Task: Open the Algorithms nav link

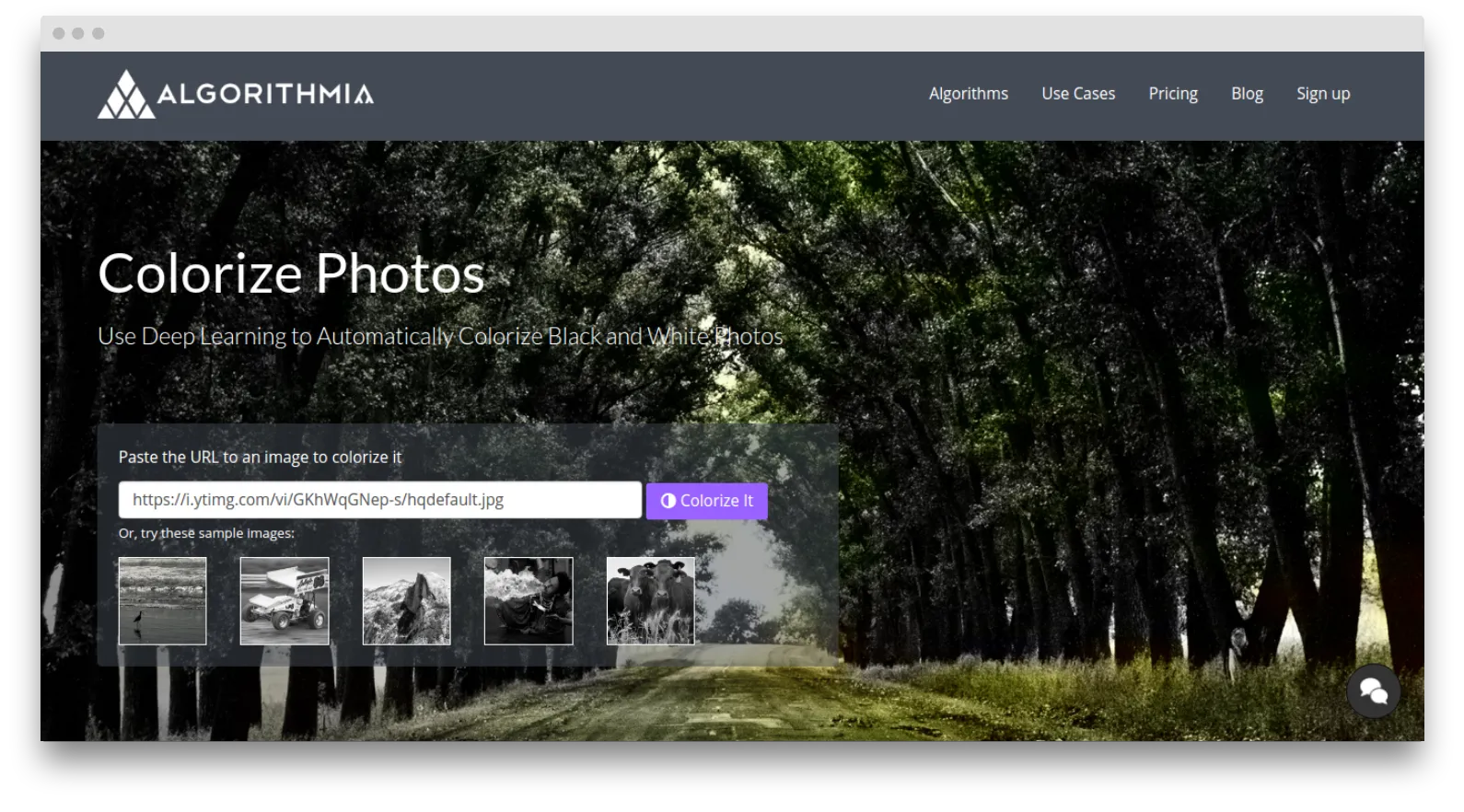Action: point(968,94)
